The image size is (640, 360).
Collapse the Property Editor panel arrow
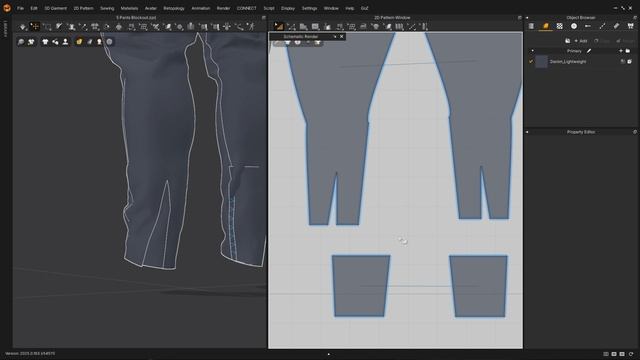click(x=527, y=132)
